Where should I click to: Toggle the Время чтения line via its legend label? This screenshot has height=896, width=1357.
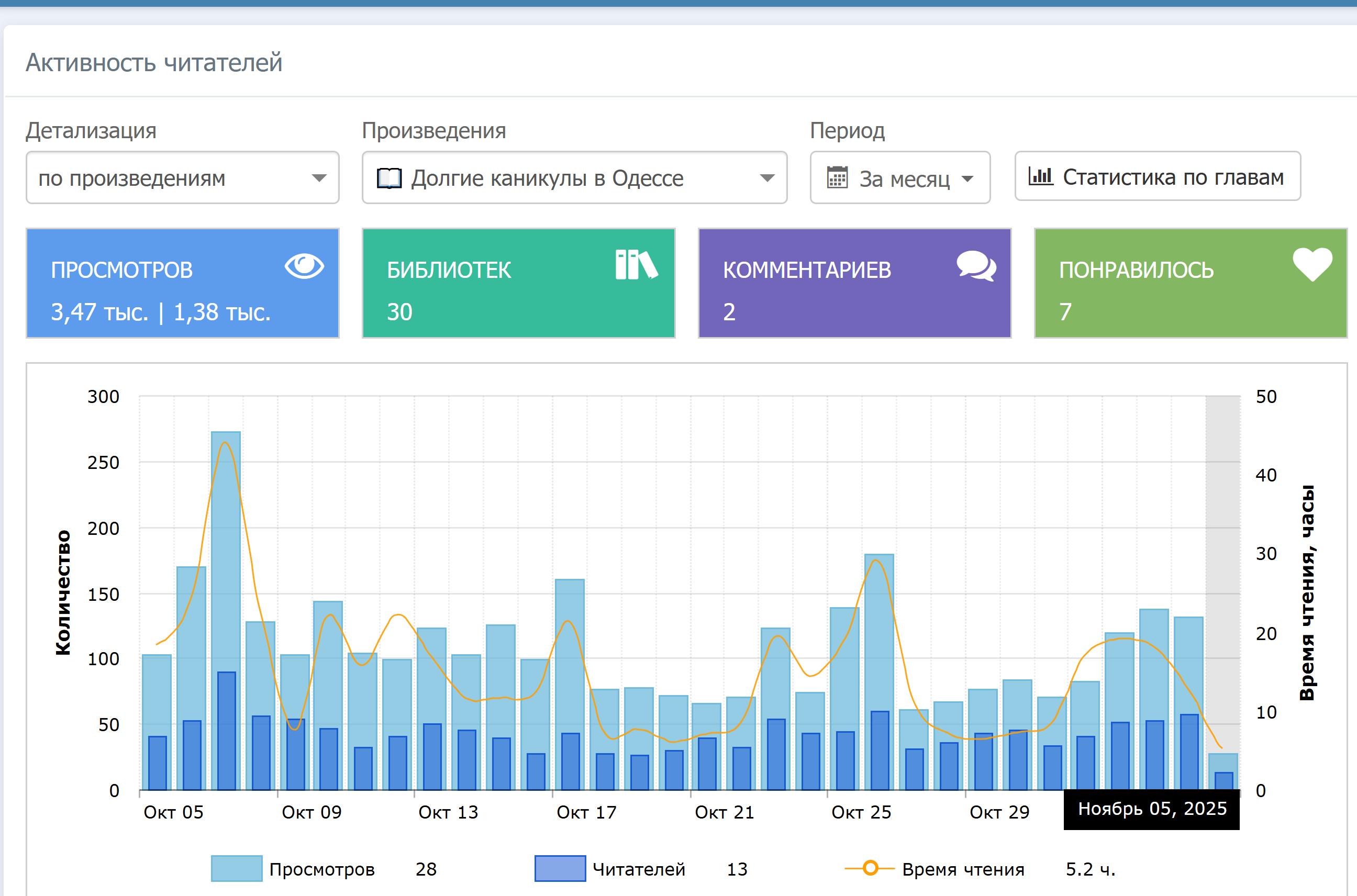[963, 869]
